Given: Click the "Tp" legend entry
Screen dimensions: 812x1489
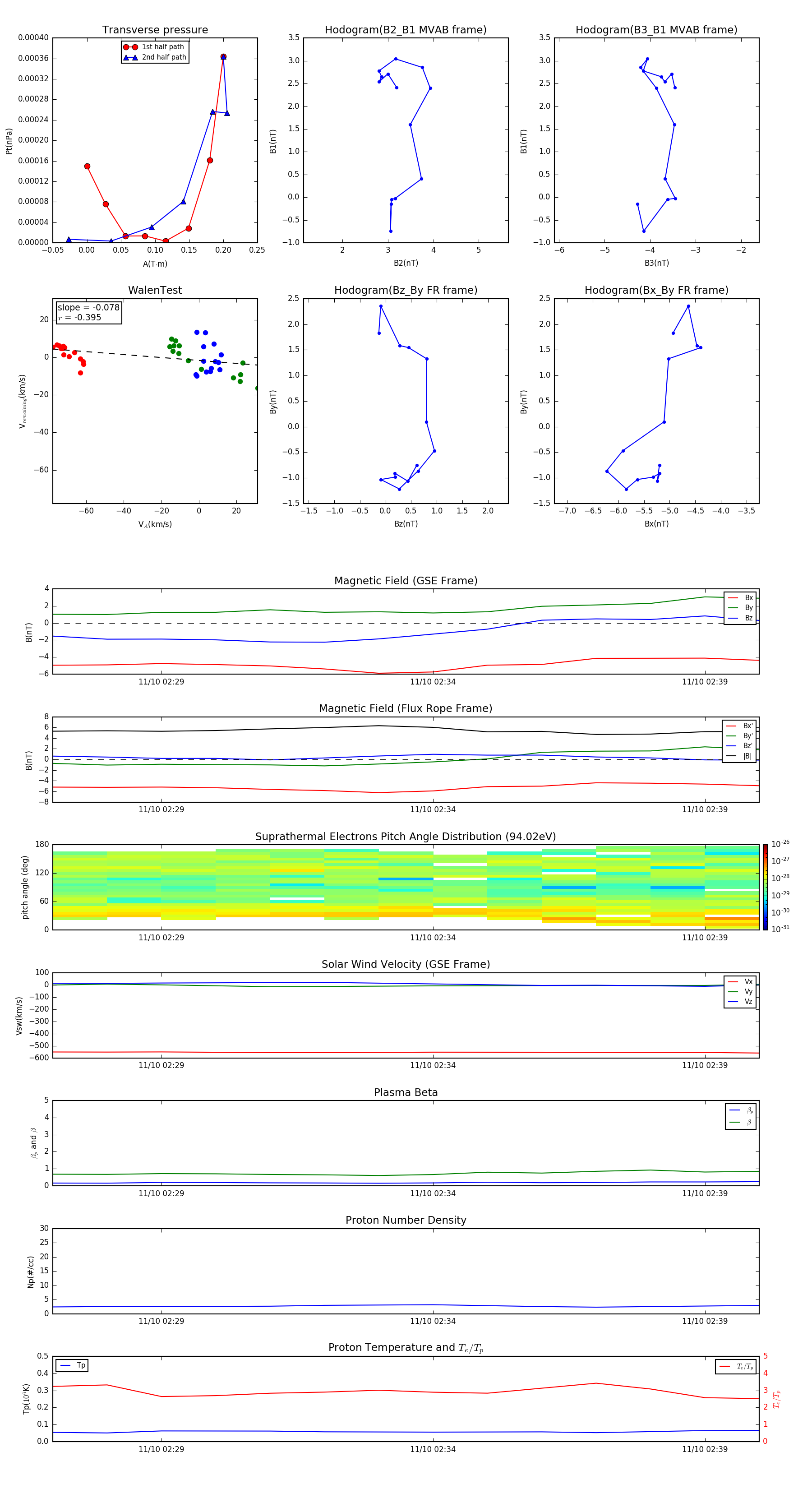Looking at the screenshot, I should (x=73, y=1366).
